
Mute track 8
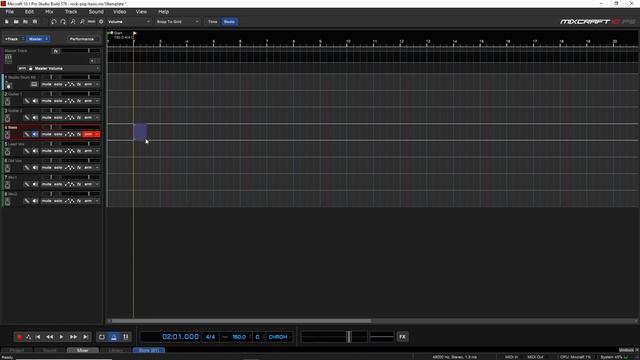click(47, 201)
